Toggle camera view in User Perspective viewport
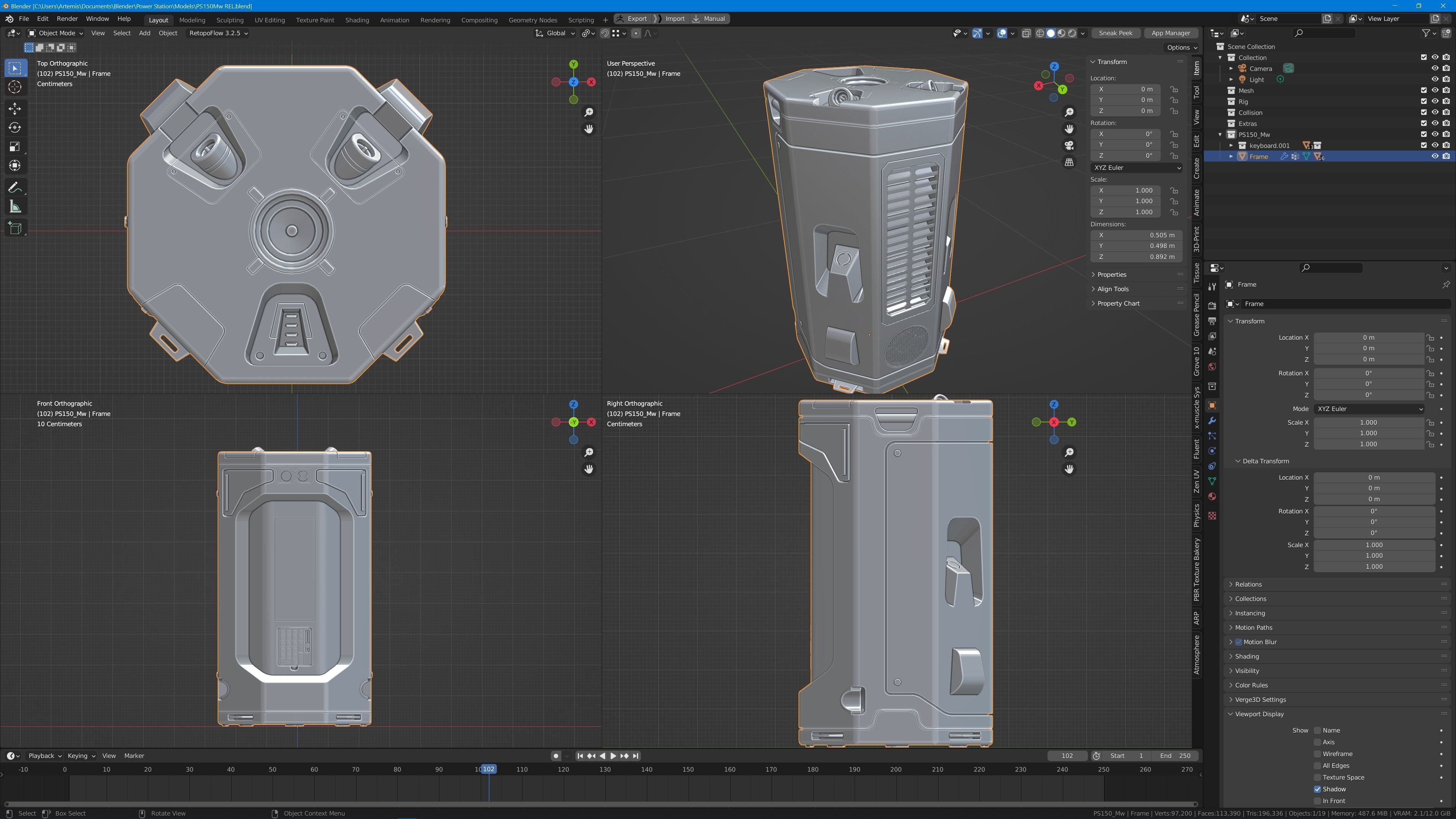1456x819 pixels. [x=1069, y=146]
